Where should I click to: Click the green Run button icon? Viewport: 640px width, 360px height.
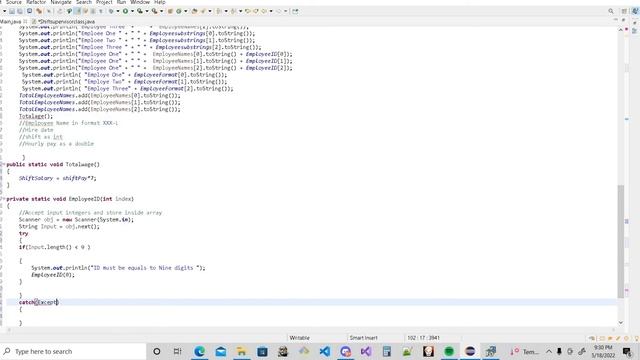[x=125, y=11]
